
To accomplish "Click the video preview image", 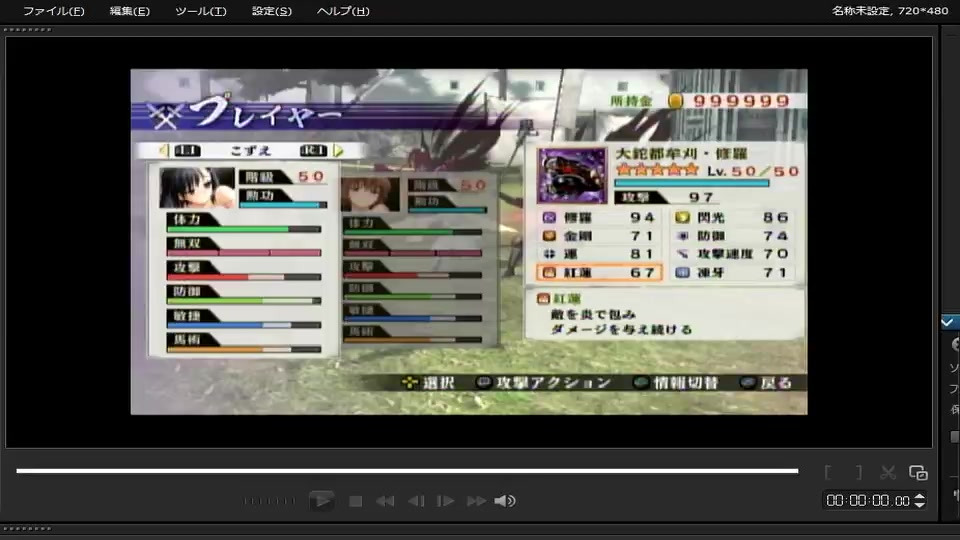I will (x=469, y=242).
